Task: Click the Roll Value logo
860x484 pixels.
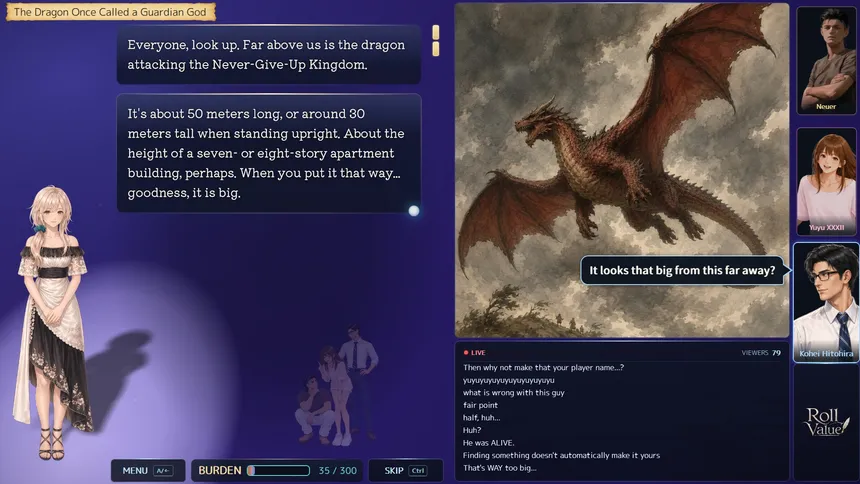Action: pyautogui.click(x=826, y=421)
